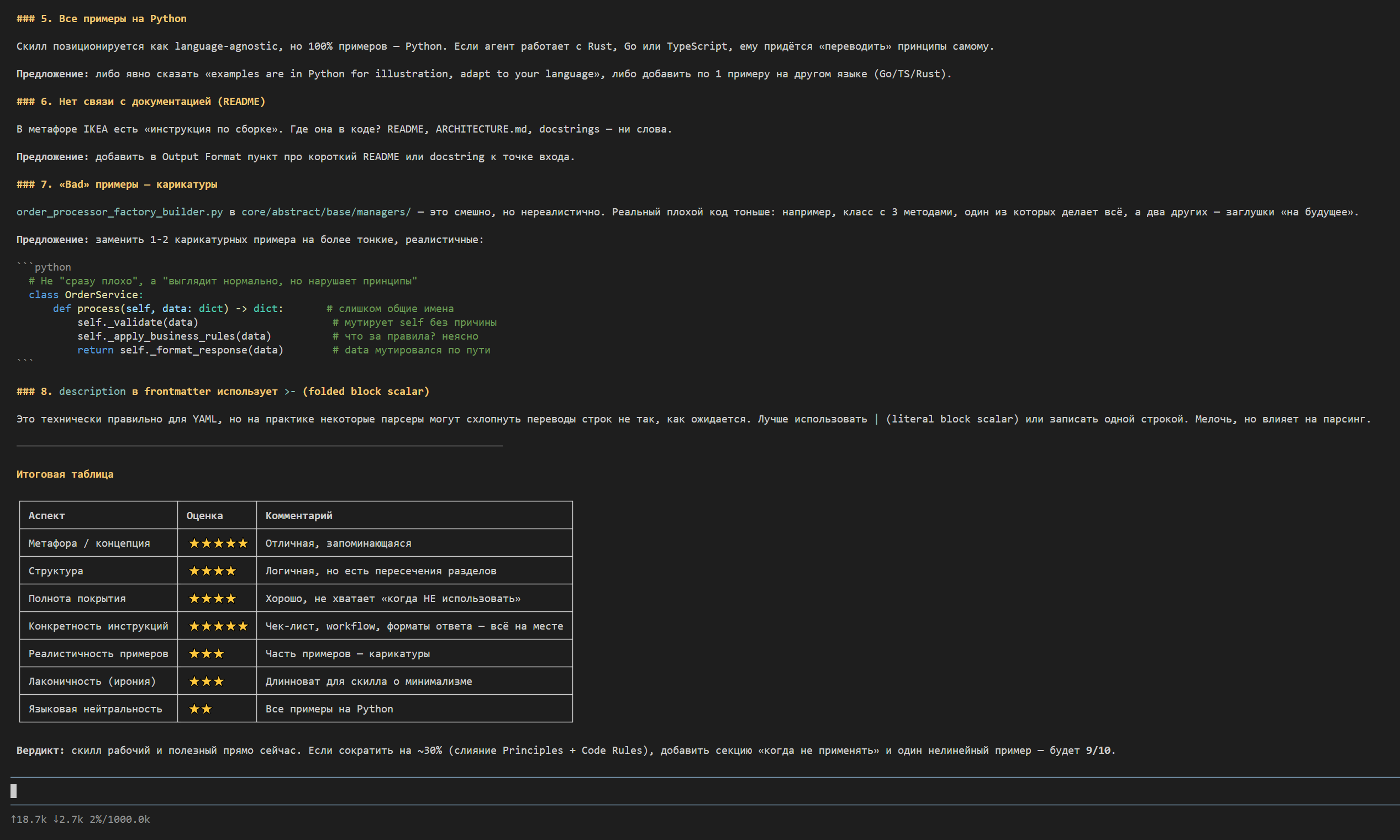The image size is (1400, 840).
Task: Click heading '### 6. Нет связи с документацией (README)'
Action: point(141,101)
